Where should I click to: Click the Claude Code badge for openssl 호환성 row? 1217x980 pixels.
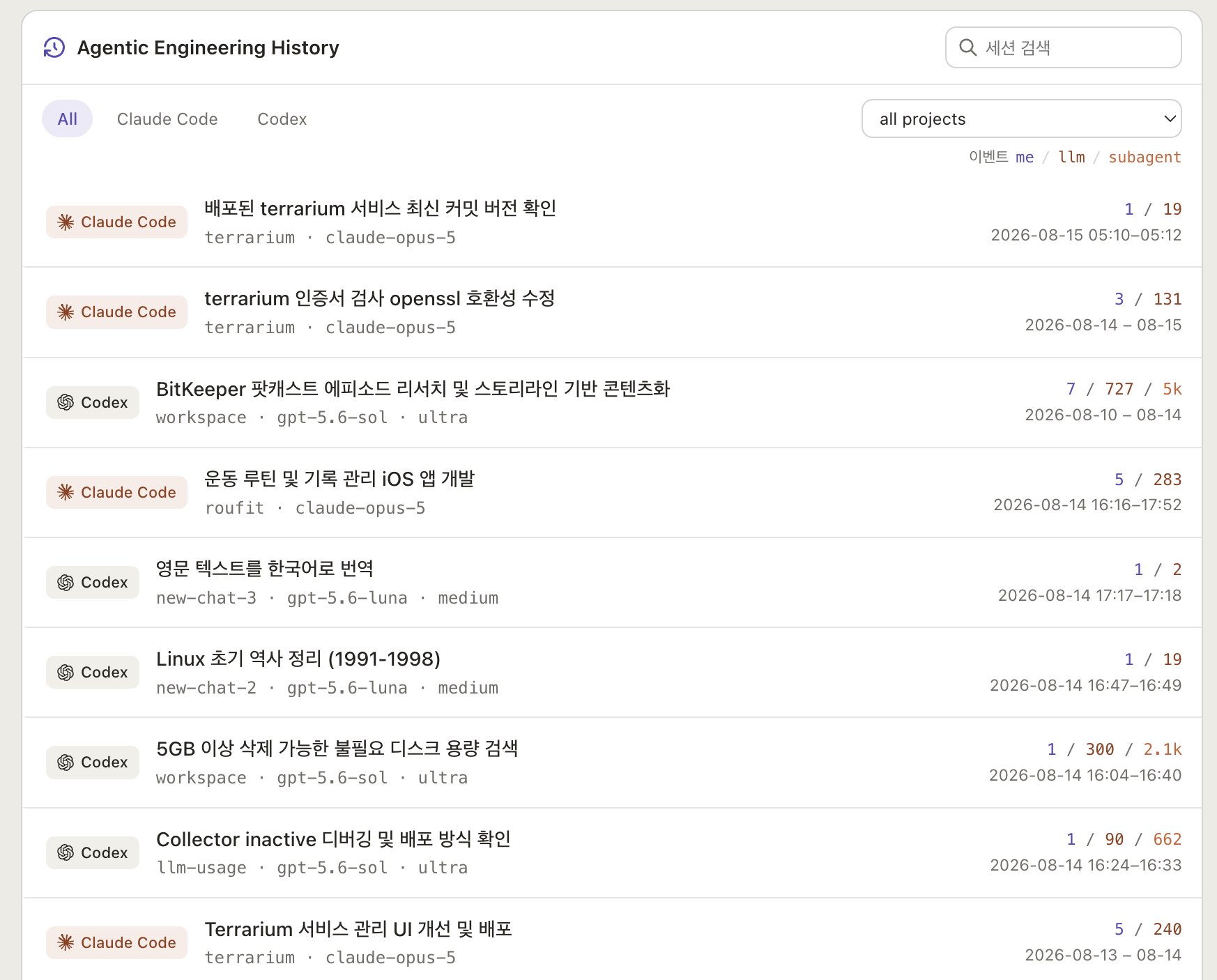click(116, 312)
